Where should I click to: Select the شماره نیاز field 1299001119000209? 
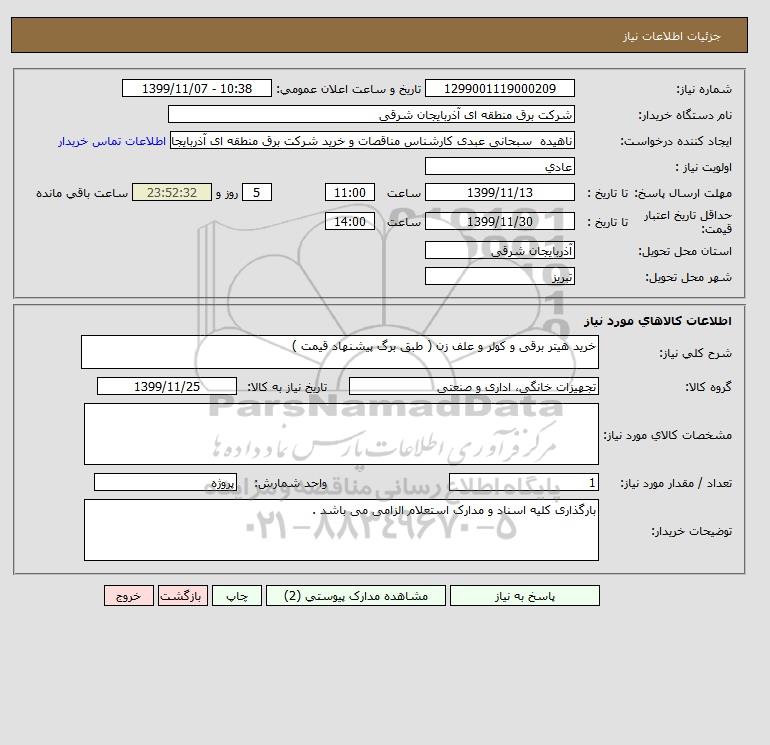coord(499,88)
